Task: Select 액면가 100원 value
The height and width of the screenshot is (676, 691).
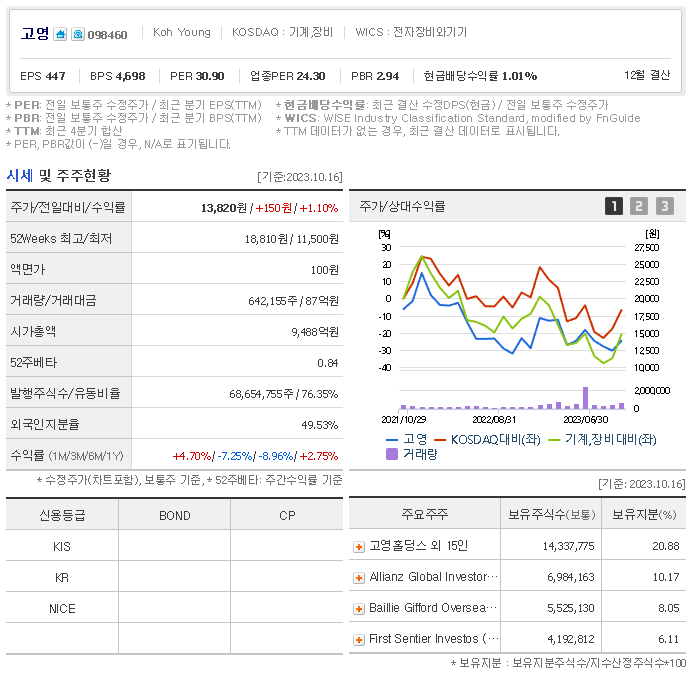Action: tap(324, 270)
